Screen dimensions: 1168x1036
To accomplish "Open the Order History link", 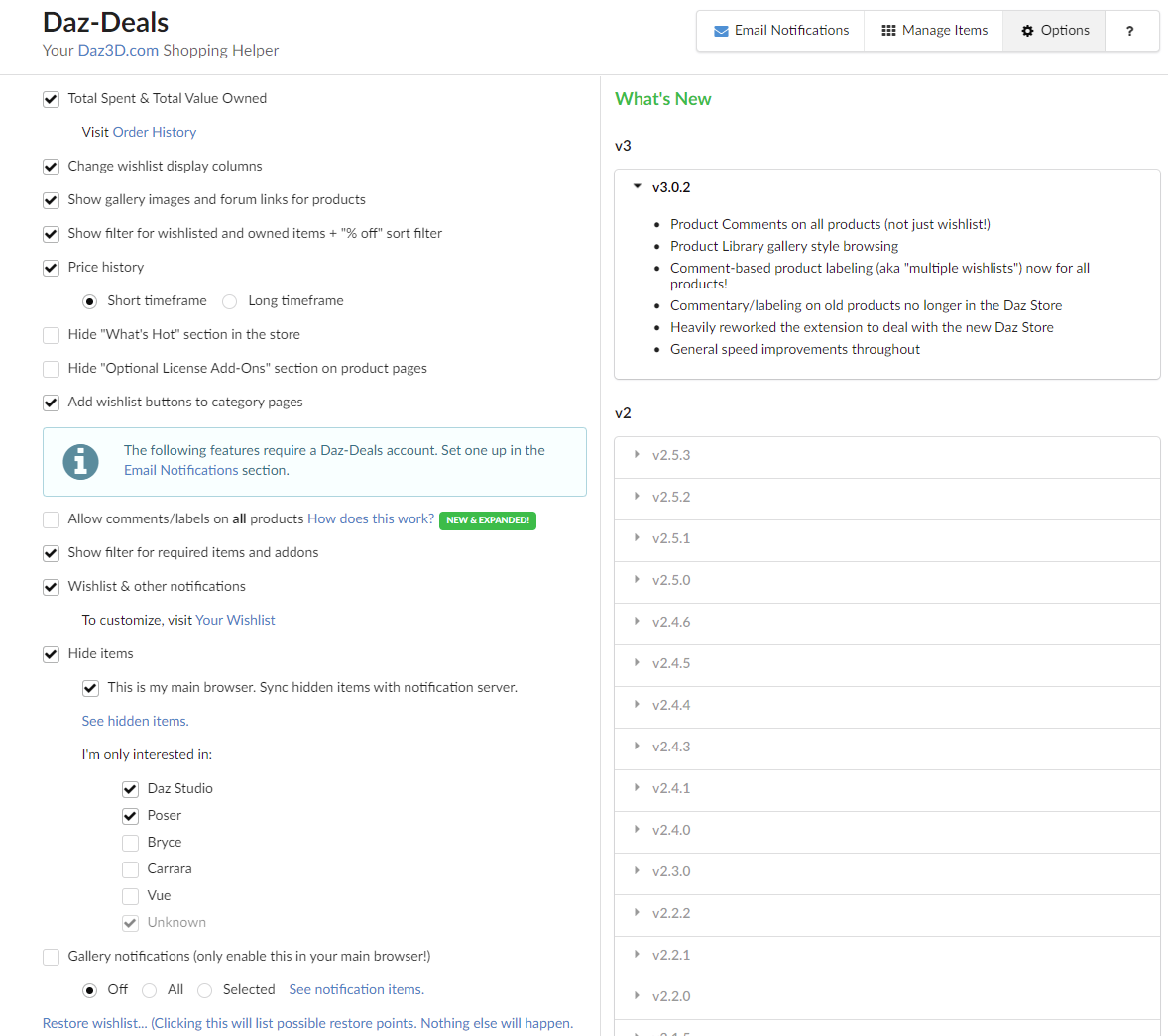I will pos(155,132).
